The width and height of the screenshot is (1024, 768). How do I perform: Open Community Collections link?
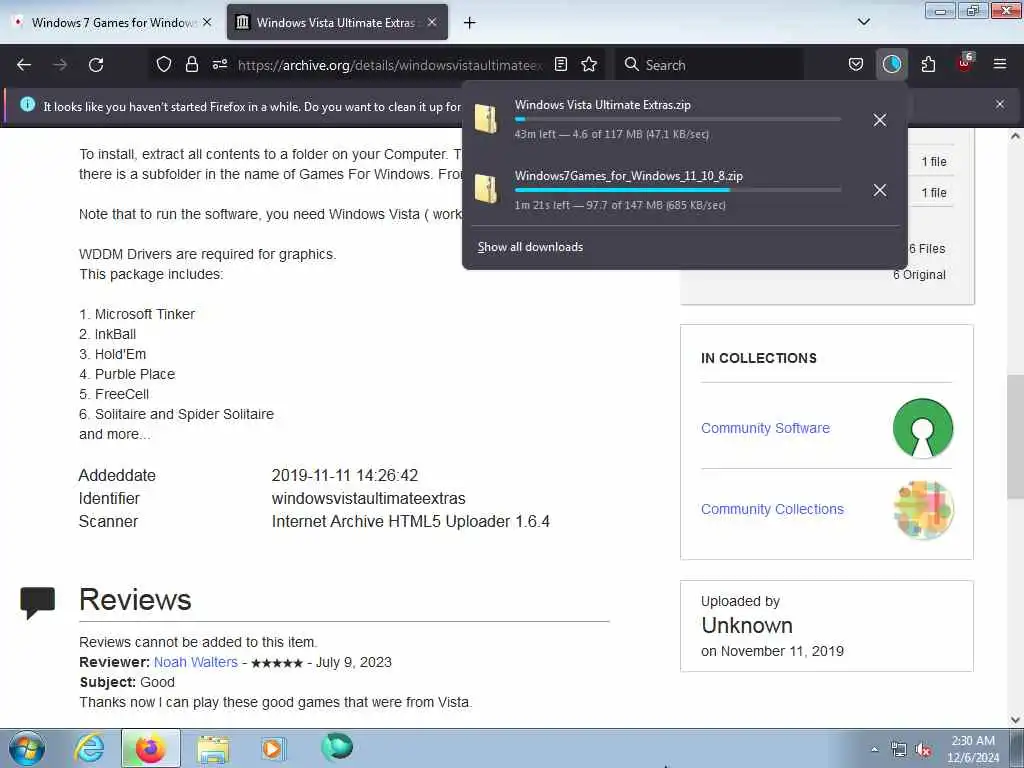click(772, 509)
